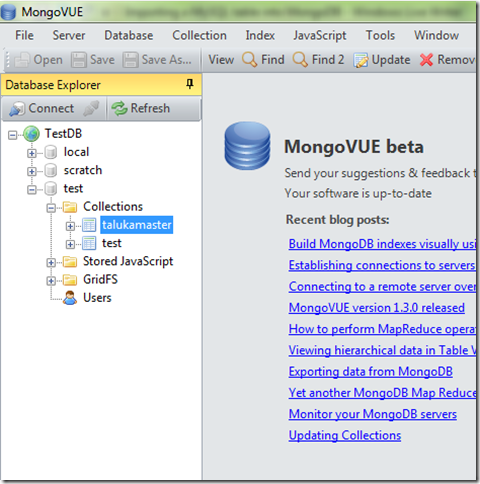Select the talukamaster collection label
Image resolution: width=480 pixels, height=484 pixels.
coord(137,225)
